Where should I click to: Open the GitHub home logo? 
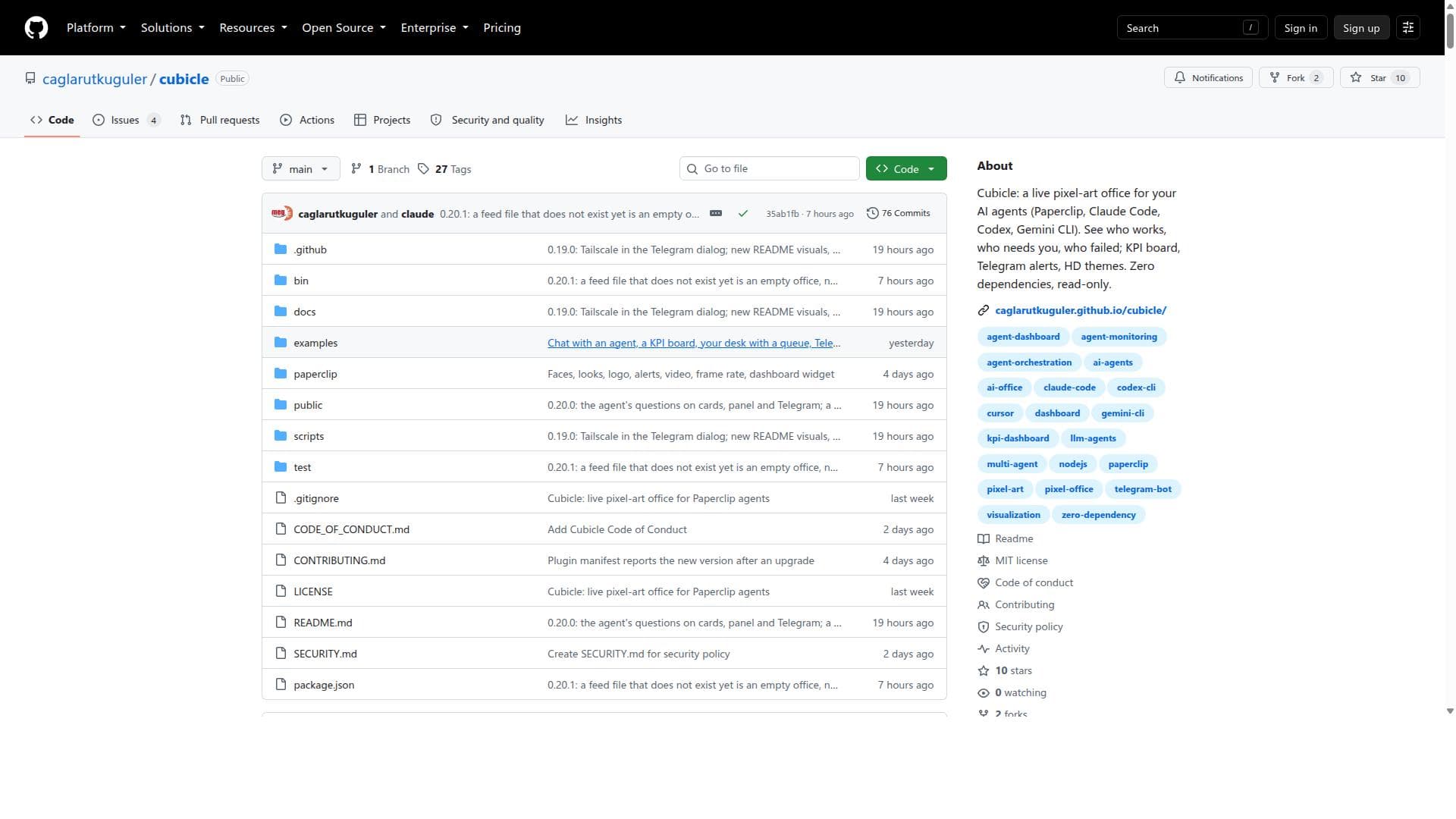point(36,28)
